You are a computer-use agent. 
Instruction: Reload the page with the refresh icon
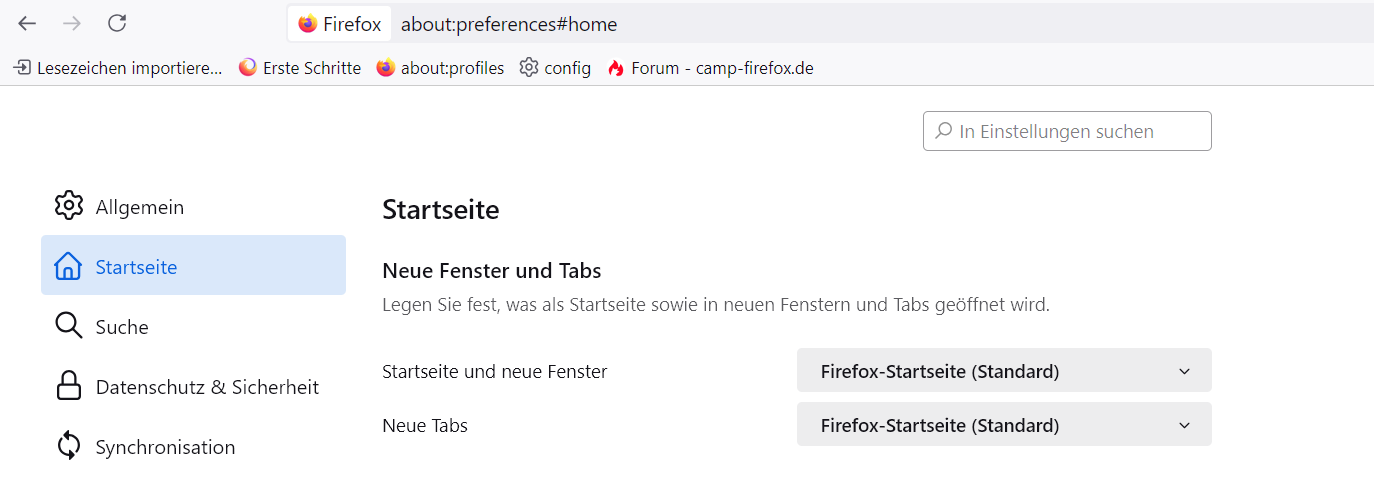[117, 23]
